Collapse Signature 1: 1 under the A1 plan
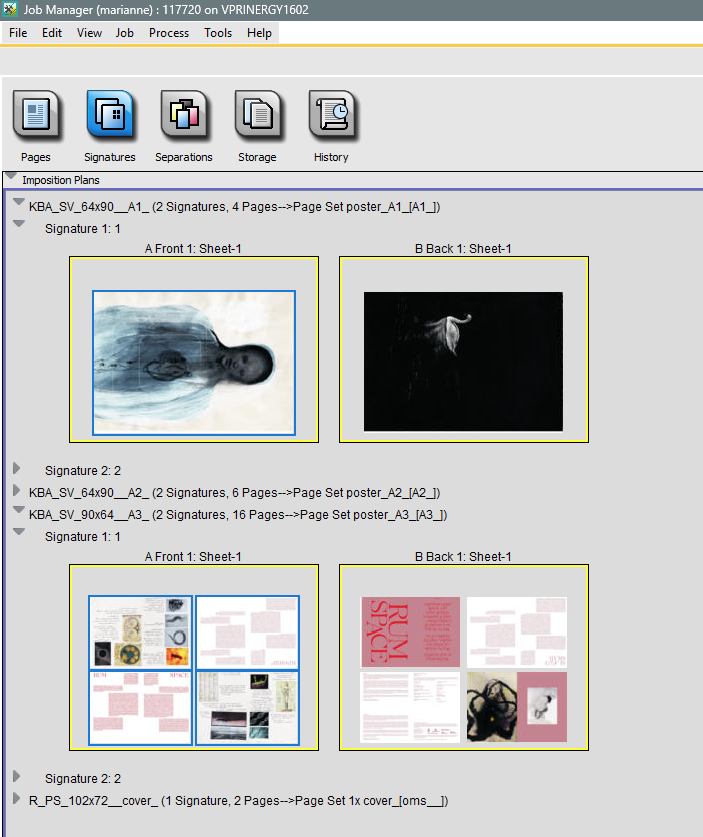Viewport: 703px width, 837px height. point(19,224)
